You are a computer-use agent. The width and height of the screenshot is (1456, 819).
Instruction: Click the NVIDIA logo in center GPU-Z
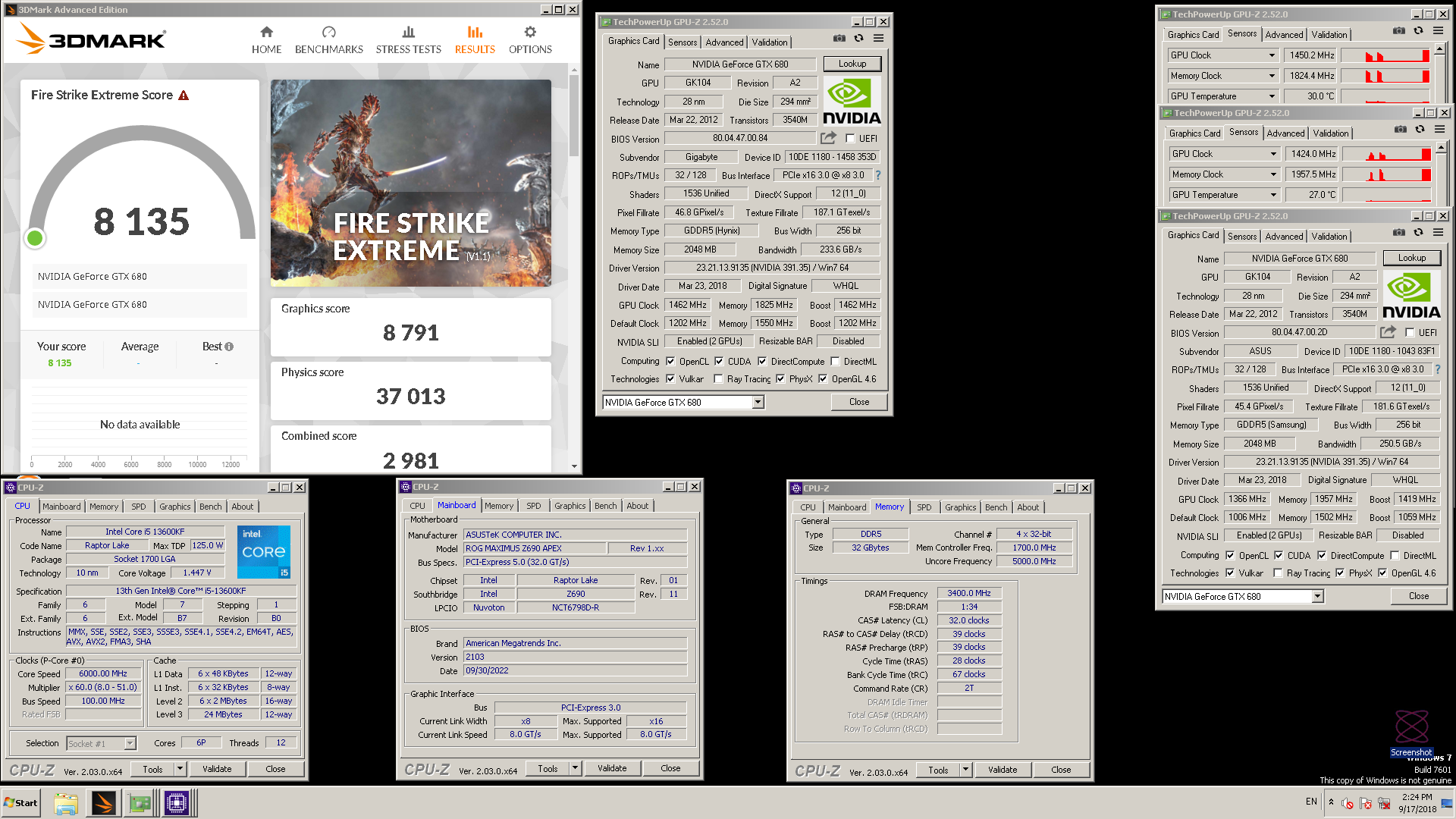pos(852,101)
